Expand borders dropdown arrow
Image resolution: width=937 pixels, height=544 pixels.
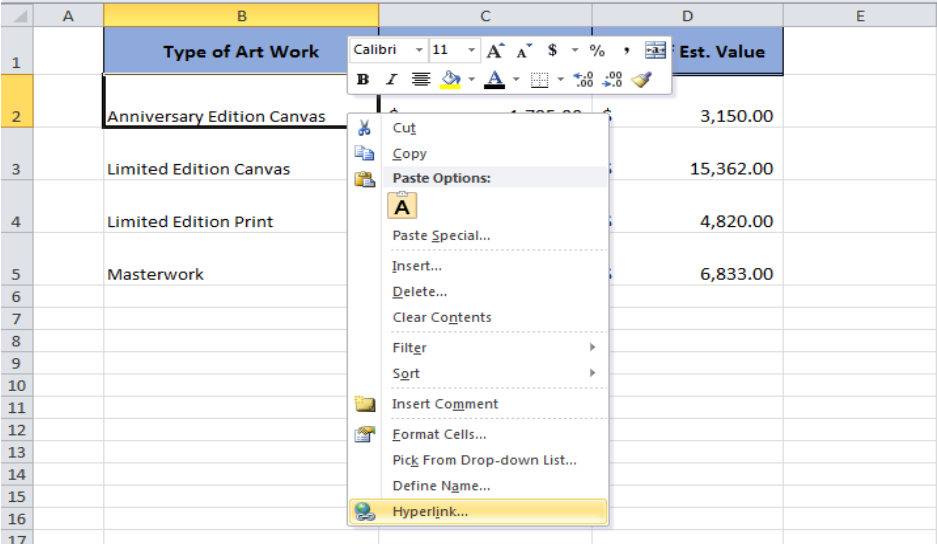coord(561,80)
